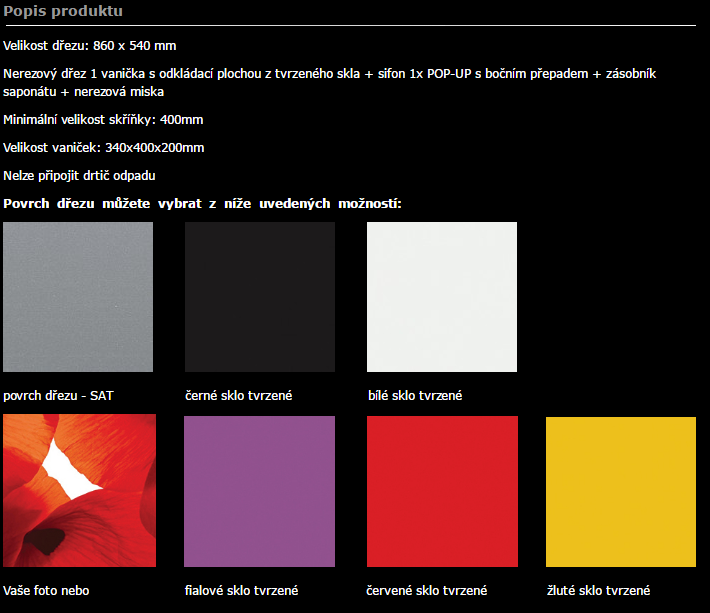Click the 'fialové sklo tvrzené' caption

241,591
